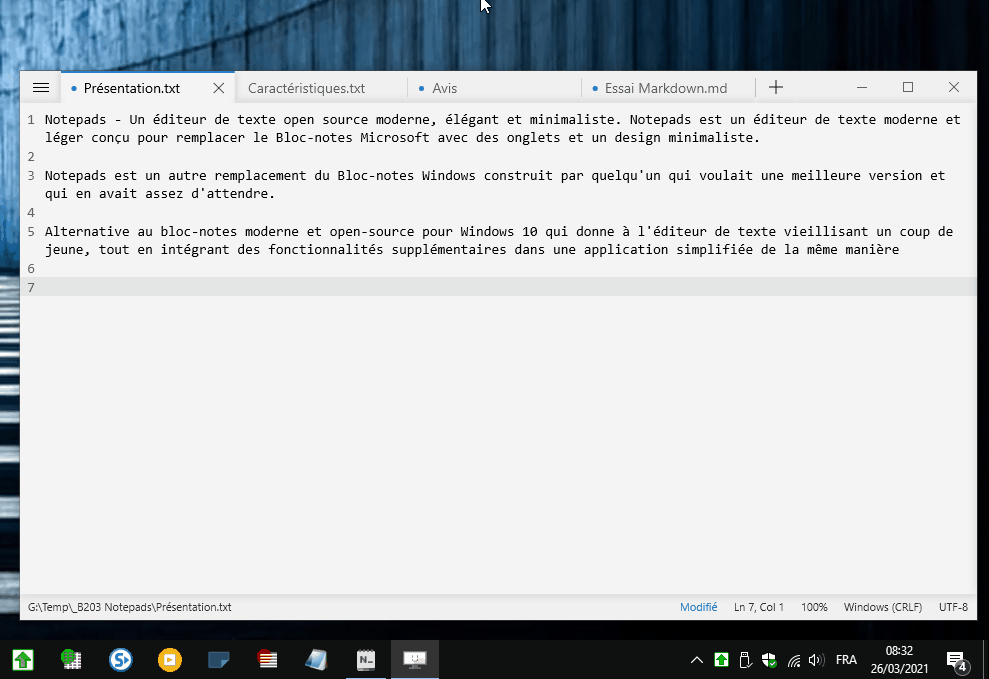Click line number 5 in the gutter
Viewport: 989px width, 679px height.
(31, 232)
